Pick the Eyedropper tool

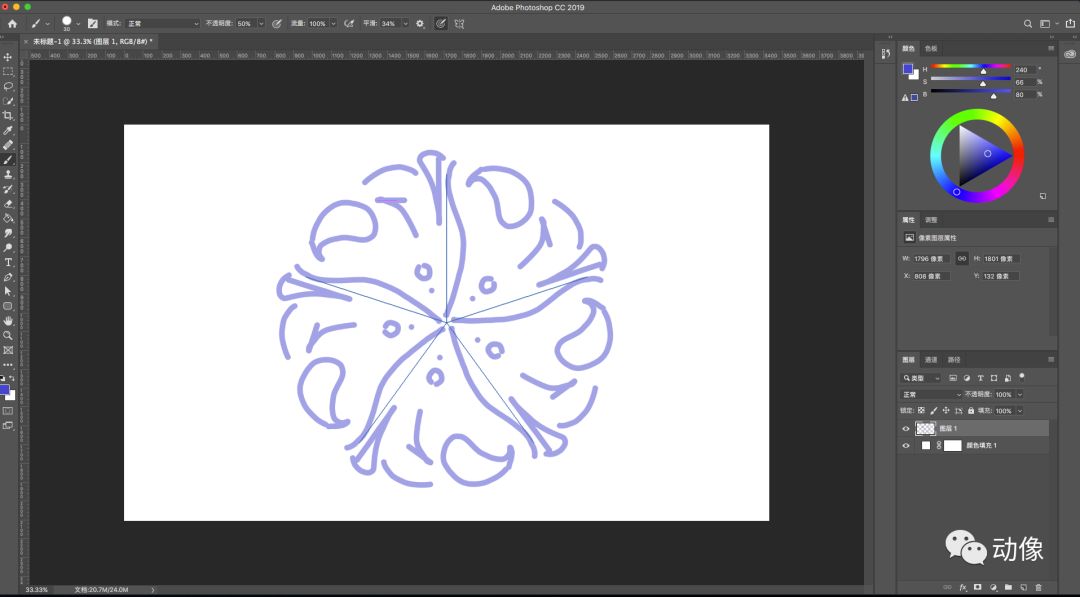pos(8,130)
